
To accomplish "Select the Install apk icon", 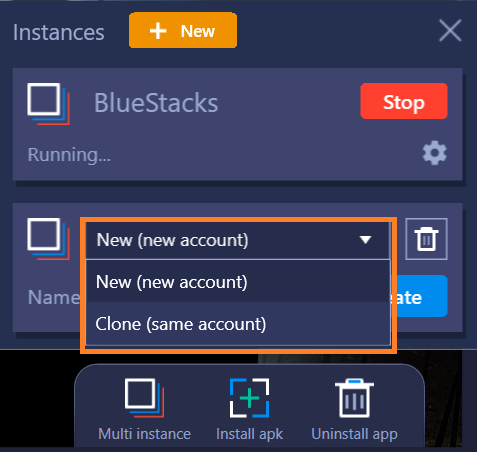I will (x=249, y=398).
